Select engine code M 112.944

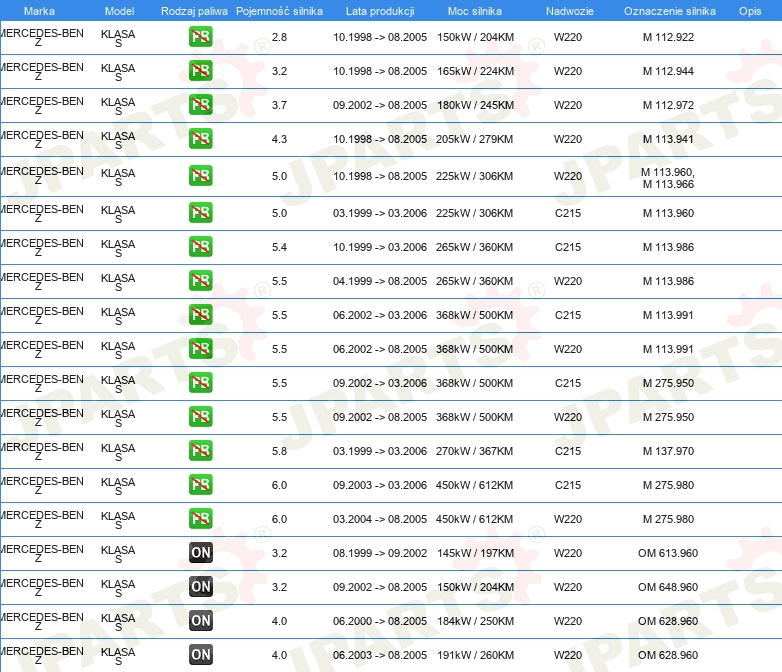pos(668,71)
